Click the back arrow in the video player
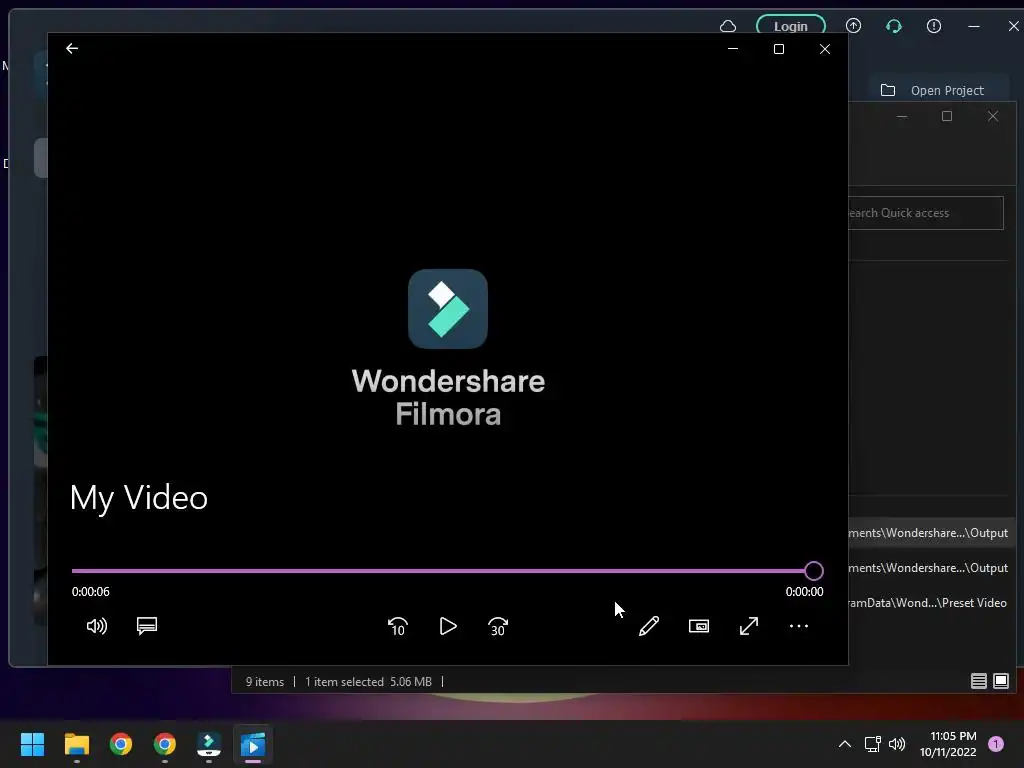 (72, 48)
